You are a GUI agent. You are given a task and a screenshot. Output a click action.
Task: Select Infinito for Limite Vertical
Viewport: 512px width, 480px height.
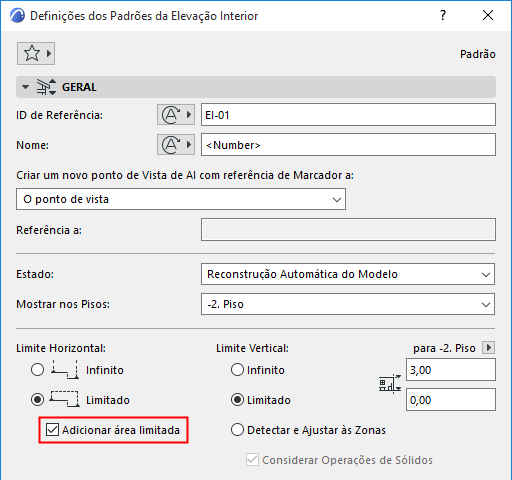[x=237, y=370]
